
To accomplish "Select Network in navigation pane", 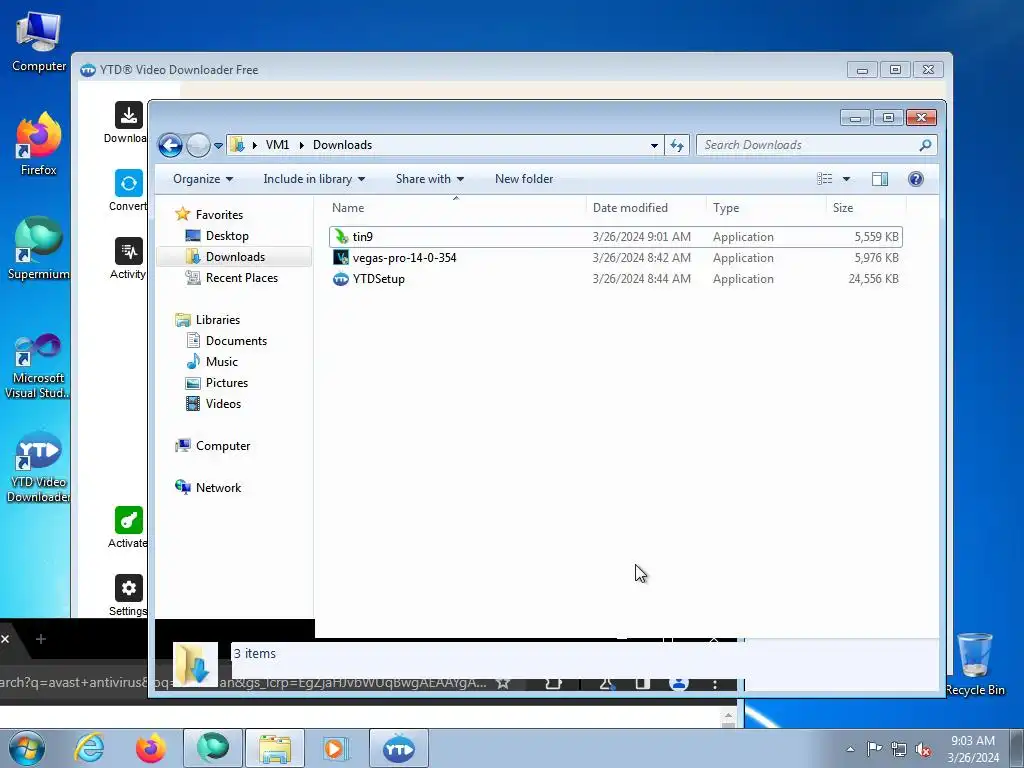I will coord(218,488).
